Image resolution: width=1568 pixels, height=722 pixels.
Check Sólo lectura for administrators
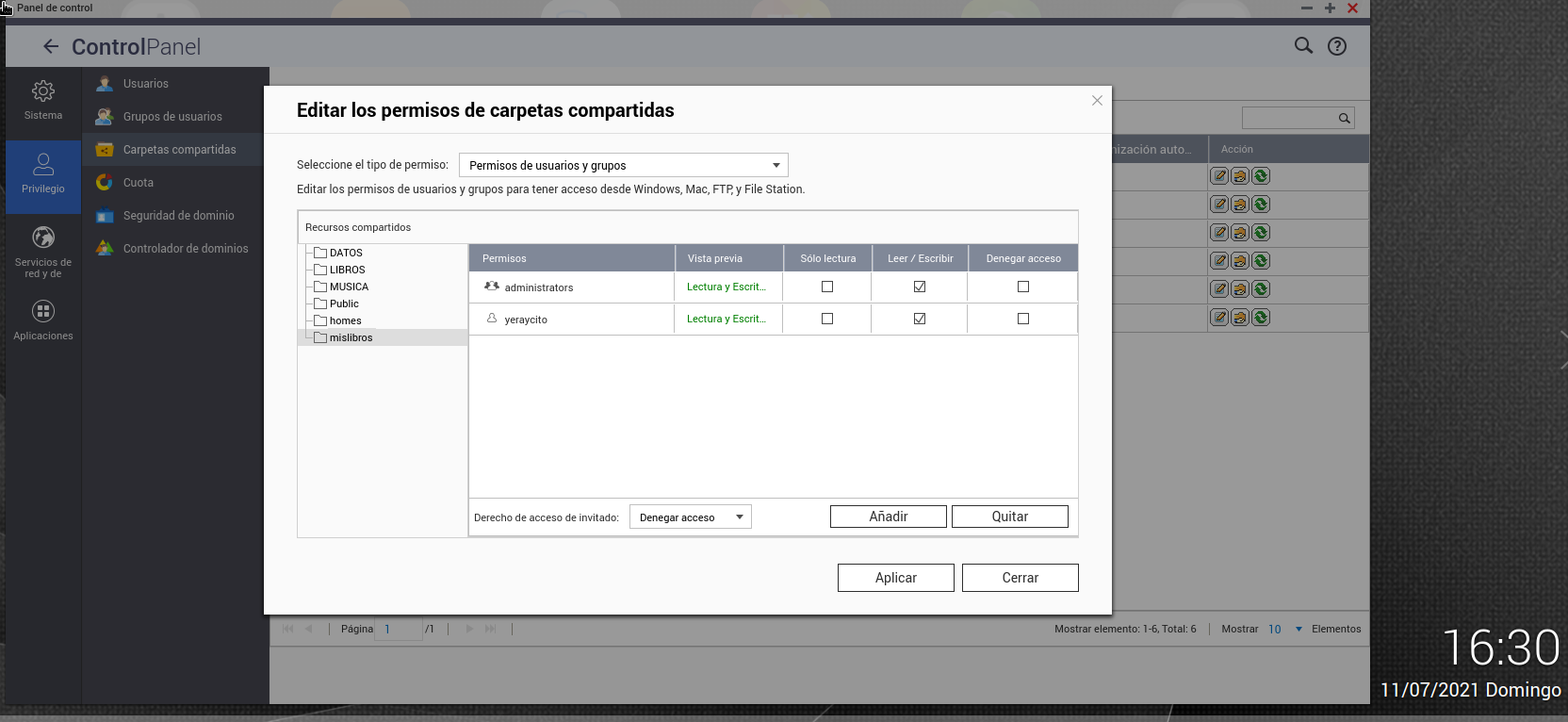pyautogui.click(x=827, y=287)
